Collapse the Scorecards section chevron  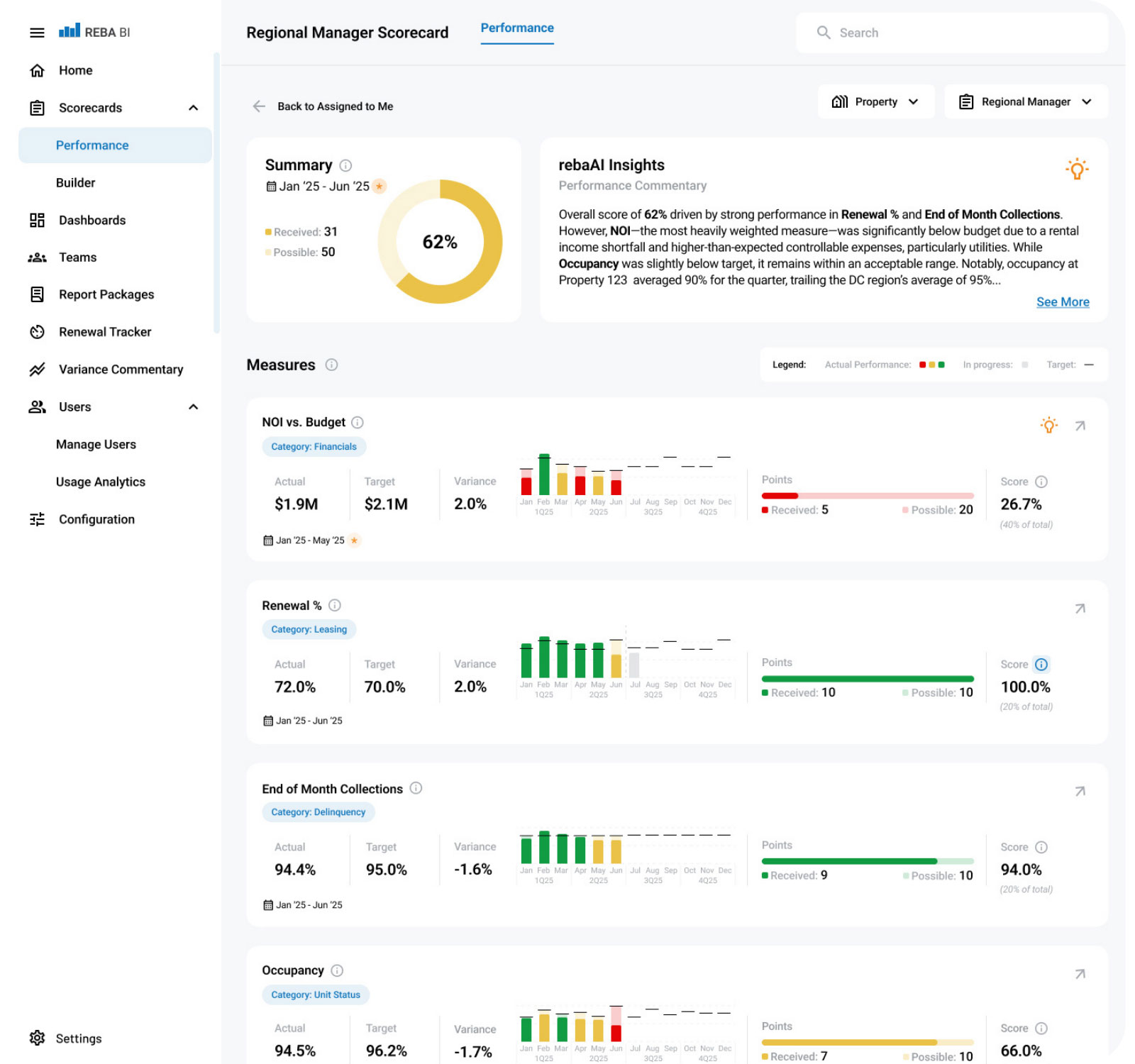click(193, 108)
